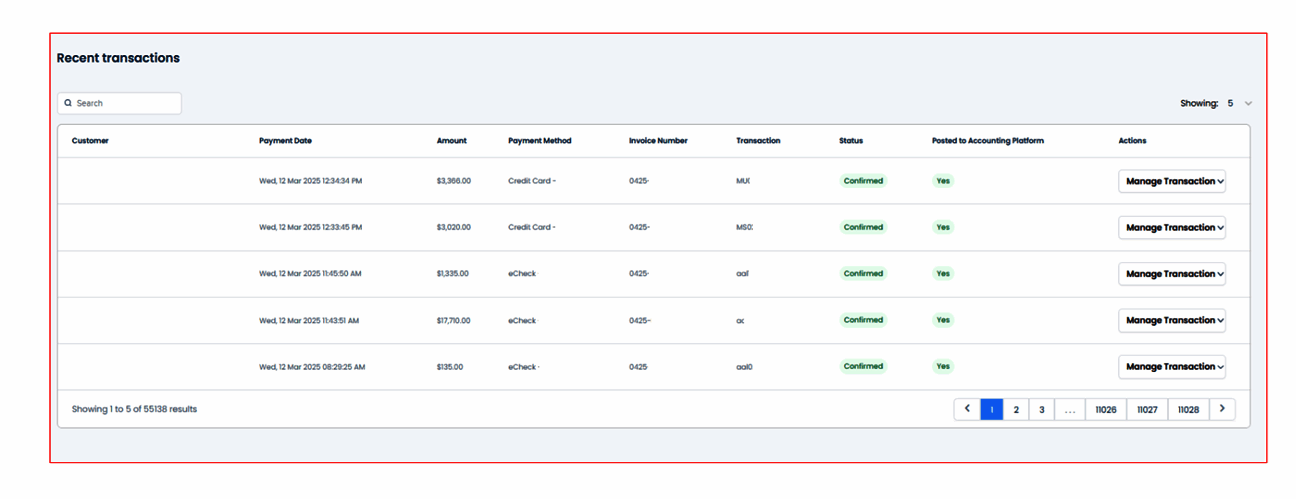Go to page 3
1296x499 pixels.
(x=1041, y=409)
